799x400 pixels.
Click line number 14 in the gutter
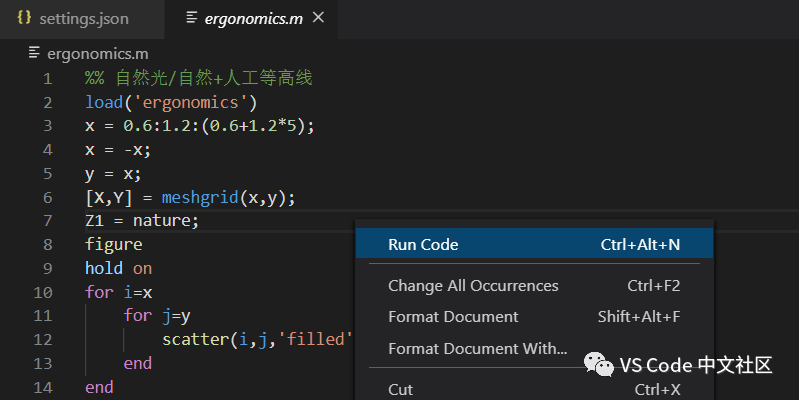[43, 388]
